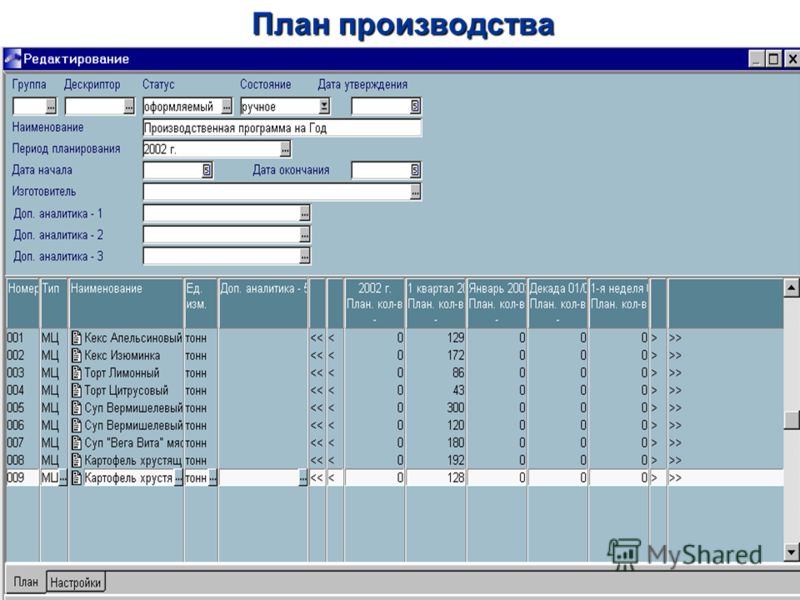
Task: Open the Дата начала calendar button
Action: click(x=207, y=170)
